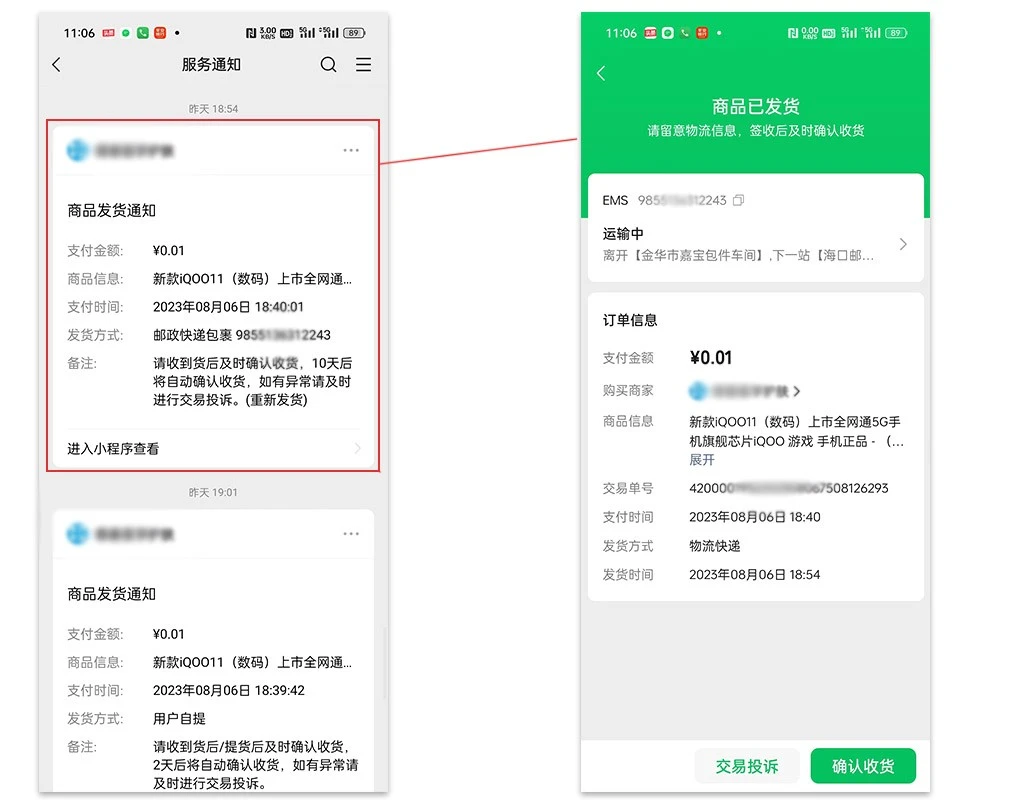1024x800 pixels.
Task: Tap the 商品发货通知 title dated 18:40:01
Action: point(112,210)
